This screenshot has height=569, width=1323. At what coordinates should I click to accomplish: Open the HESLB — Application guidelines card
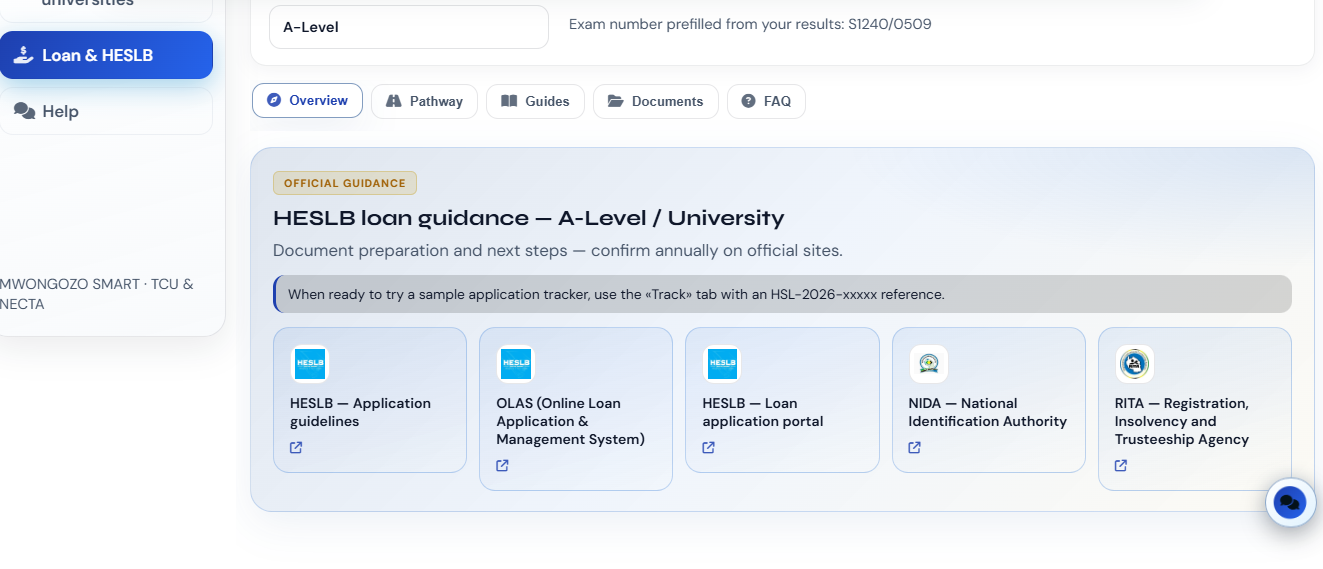370,400
